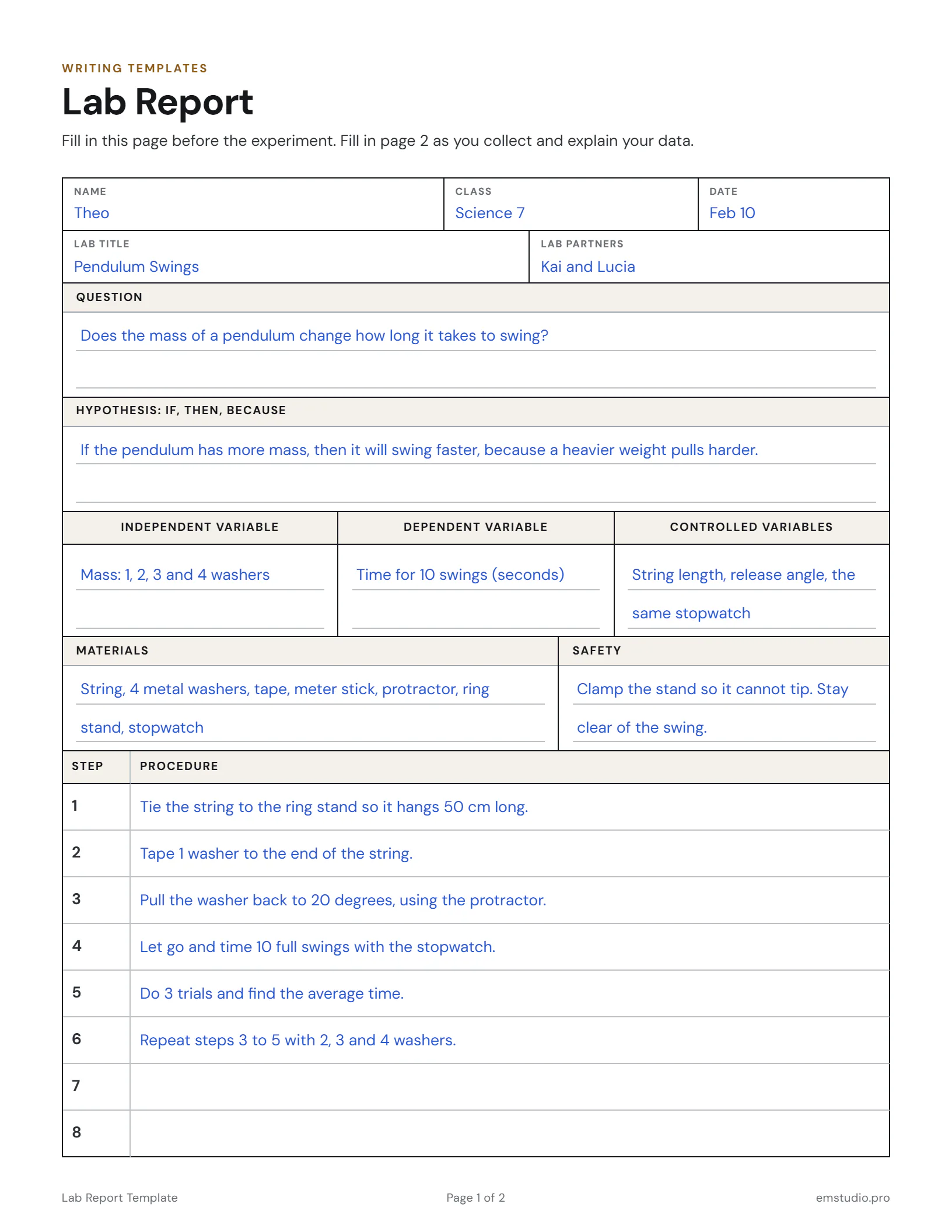Edit the Lab Title field "Pendulum Swings"
952x1232 pixels.
[295, 257]
